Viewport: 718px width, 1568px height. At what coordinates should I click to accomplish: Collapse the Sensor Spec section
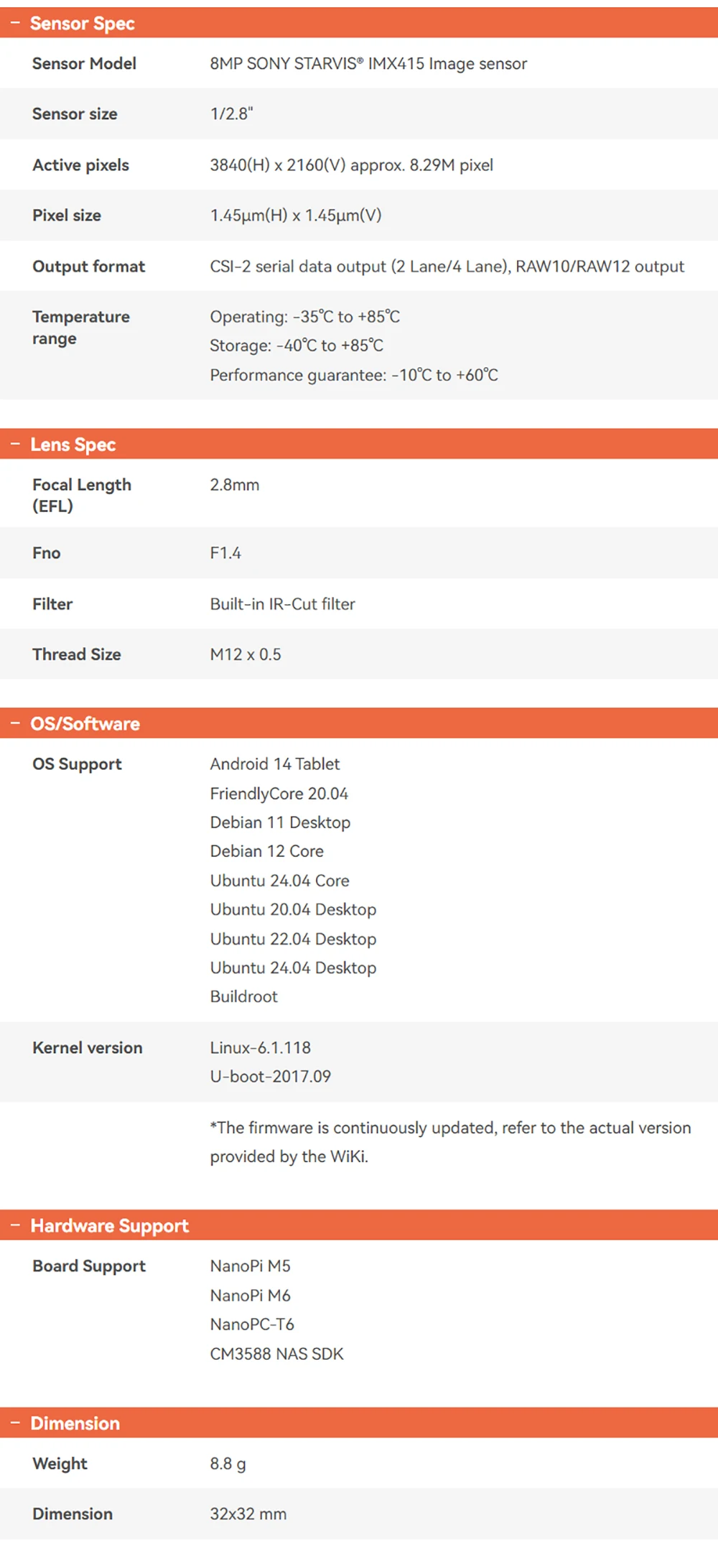coord(359,23)
